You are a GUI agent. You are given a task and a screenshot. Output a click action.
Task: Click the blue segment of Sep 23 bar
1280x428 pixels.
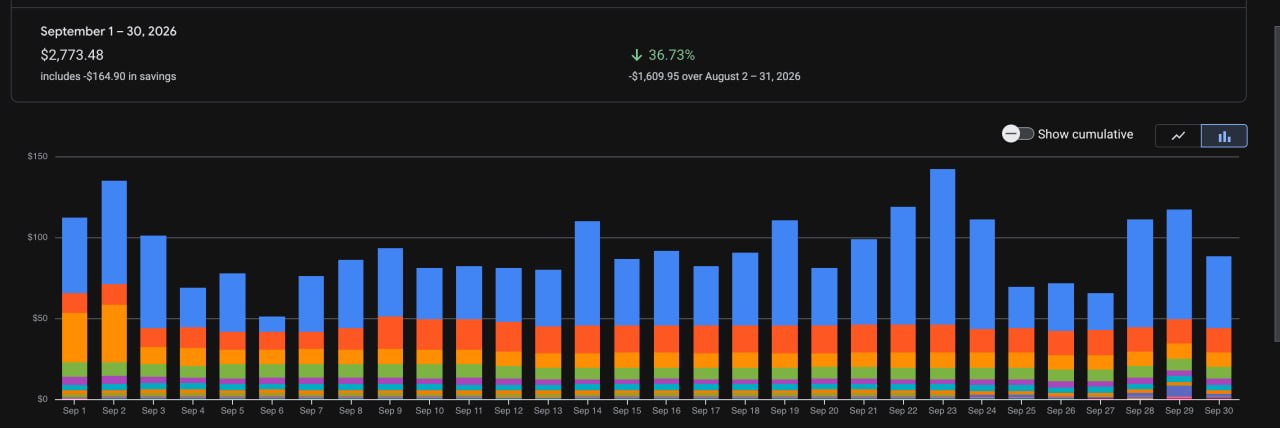coord(942,247)
